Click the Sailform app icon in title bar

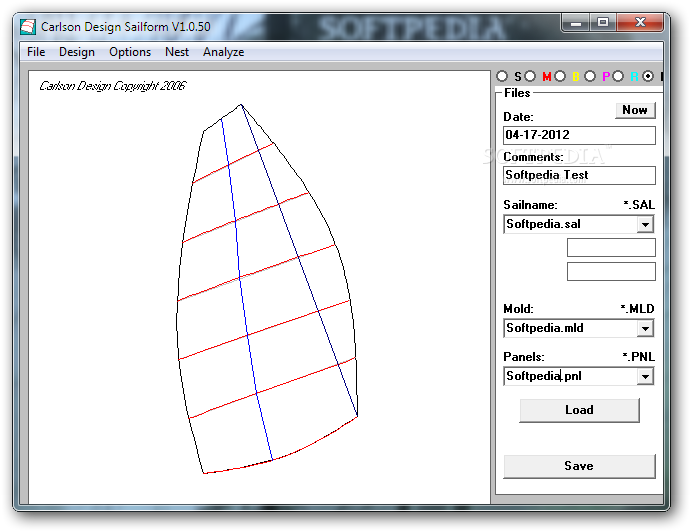28,27
